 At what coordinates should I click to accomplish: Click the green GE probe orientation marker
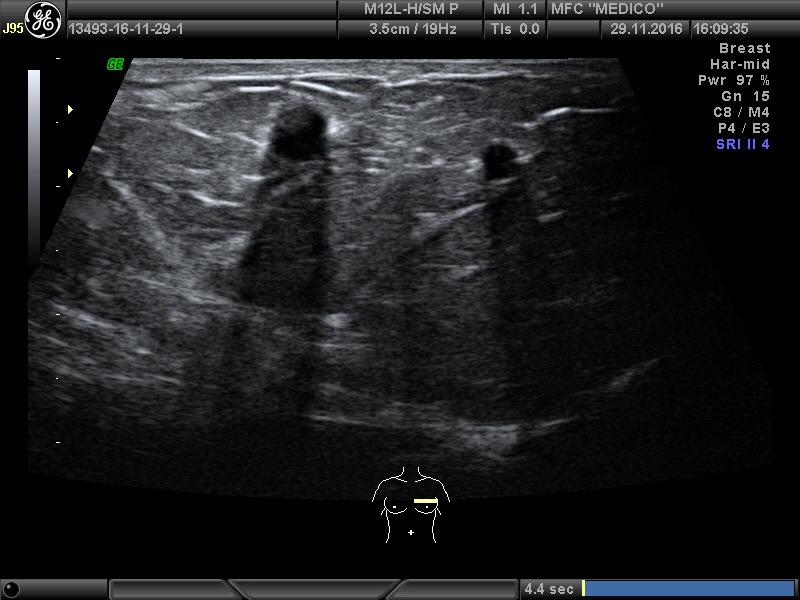pyautogui.click(x=115, y=64)
